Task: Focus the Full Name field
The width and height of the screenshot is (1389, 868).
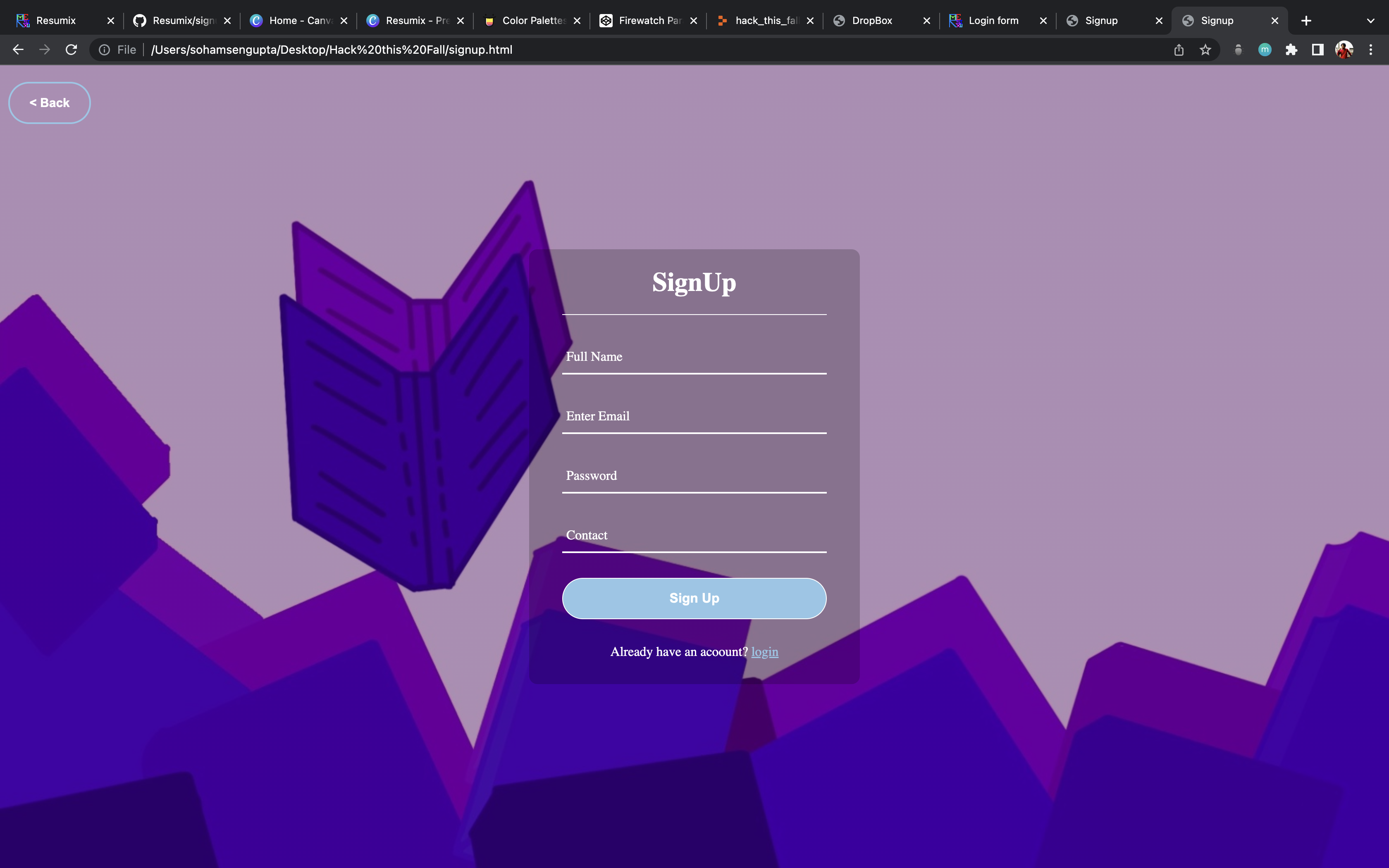Action: pyautogui.click(x=694, y=358)
